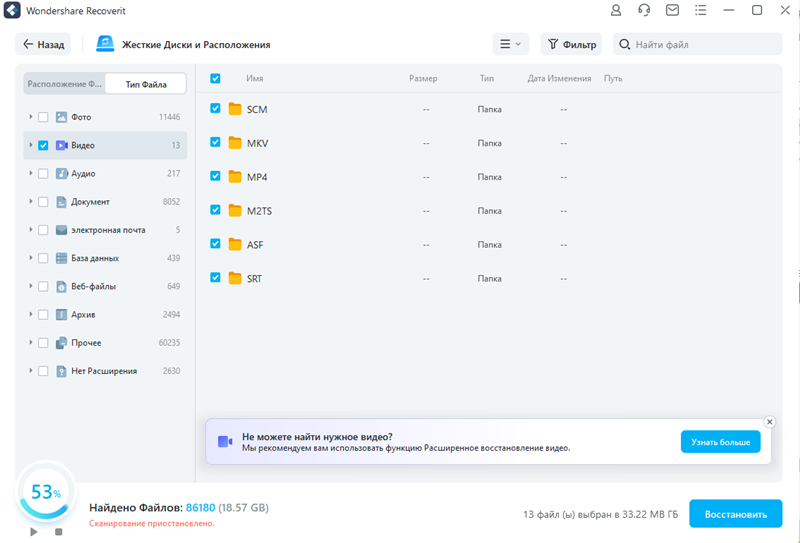Click the headset support icon
The height and width of the screenshot is (543, 800).
pyautogui.click(x=644, y=11)
